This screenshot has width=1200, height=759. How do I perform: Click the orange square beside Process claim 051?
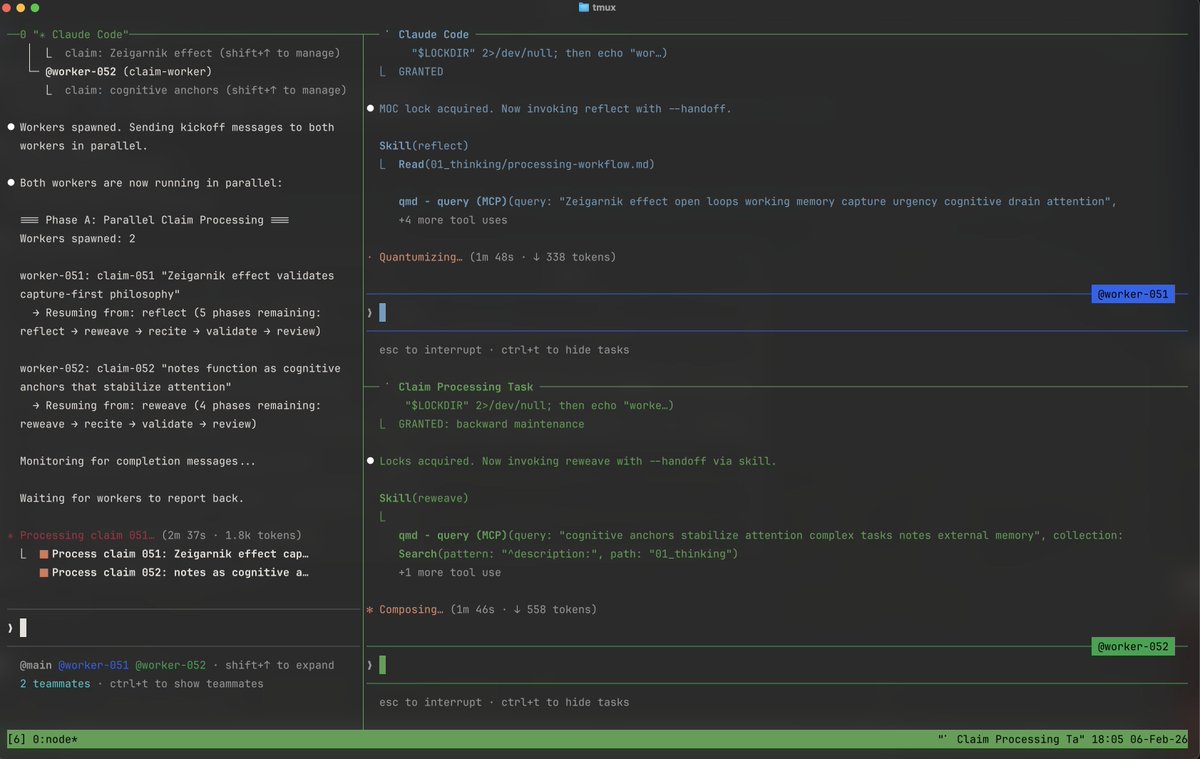(44, 554)
